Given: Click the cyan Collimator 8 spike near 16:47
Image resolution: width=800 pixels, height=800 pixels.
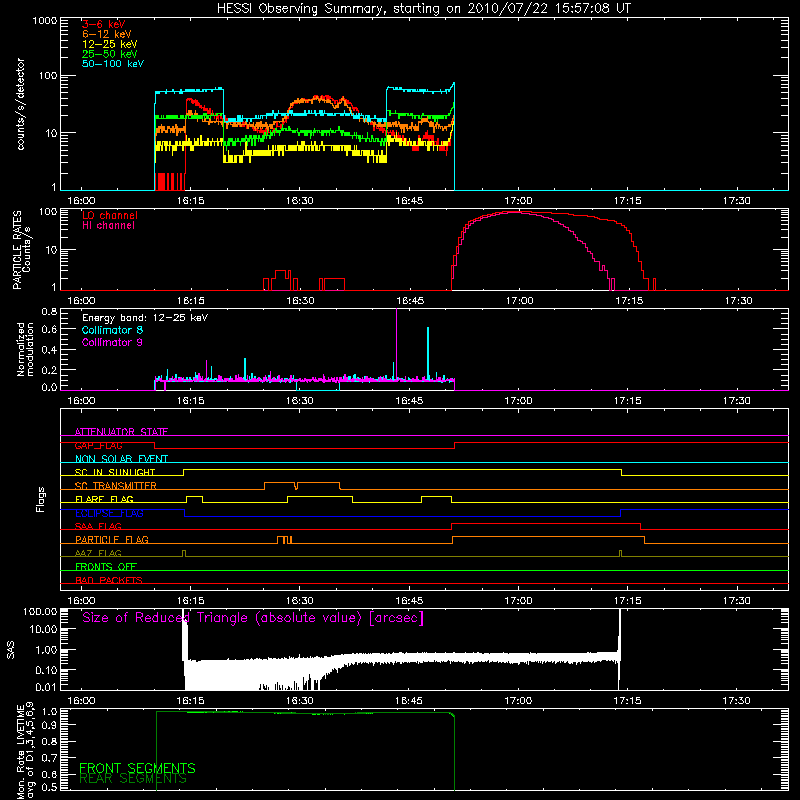Looking at the screenshot, I should pos(428,352).
